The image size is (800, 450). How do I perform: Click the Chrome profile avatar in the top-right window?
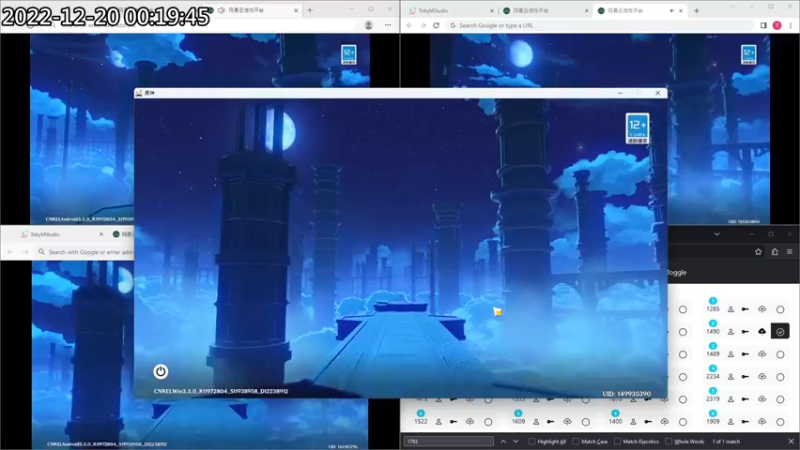click(777, 25)
